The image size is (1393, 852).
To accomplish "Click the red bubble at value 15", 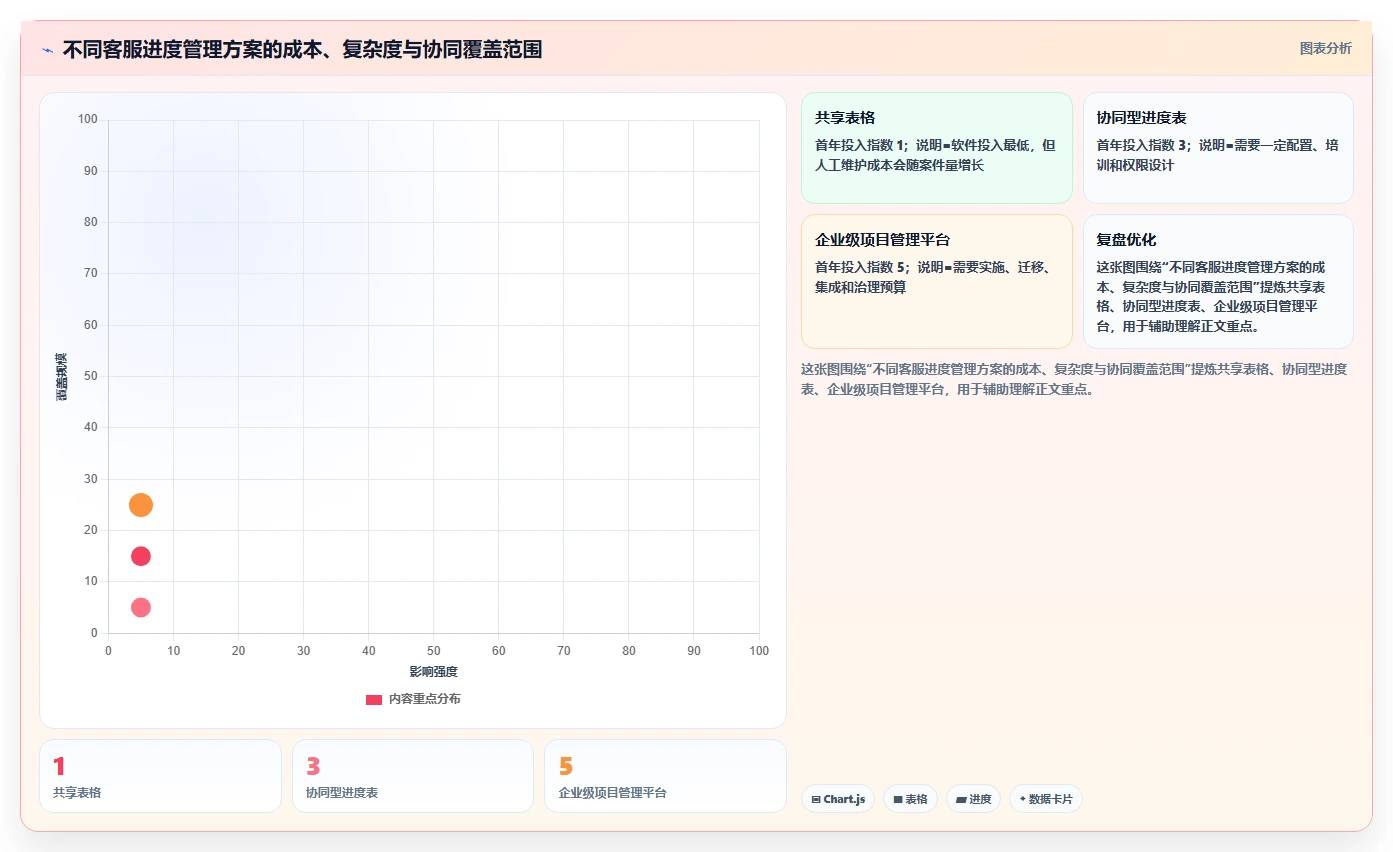I will (141, 556).
